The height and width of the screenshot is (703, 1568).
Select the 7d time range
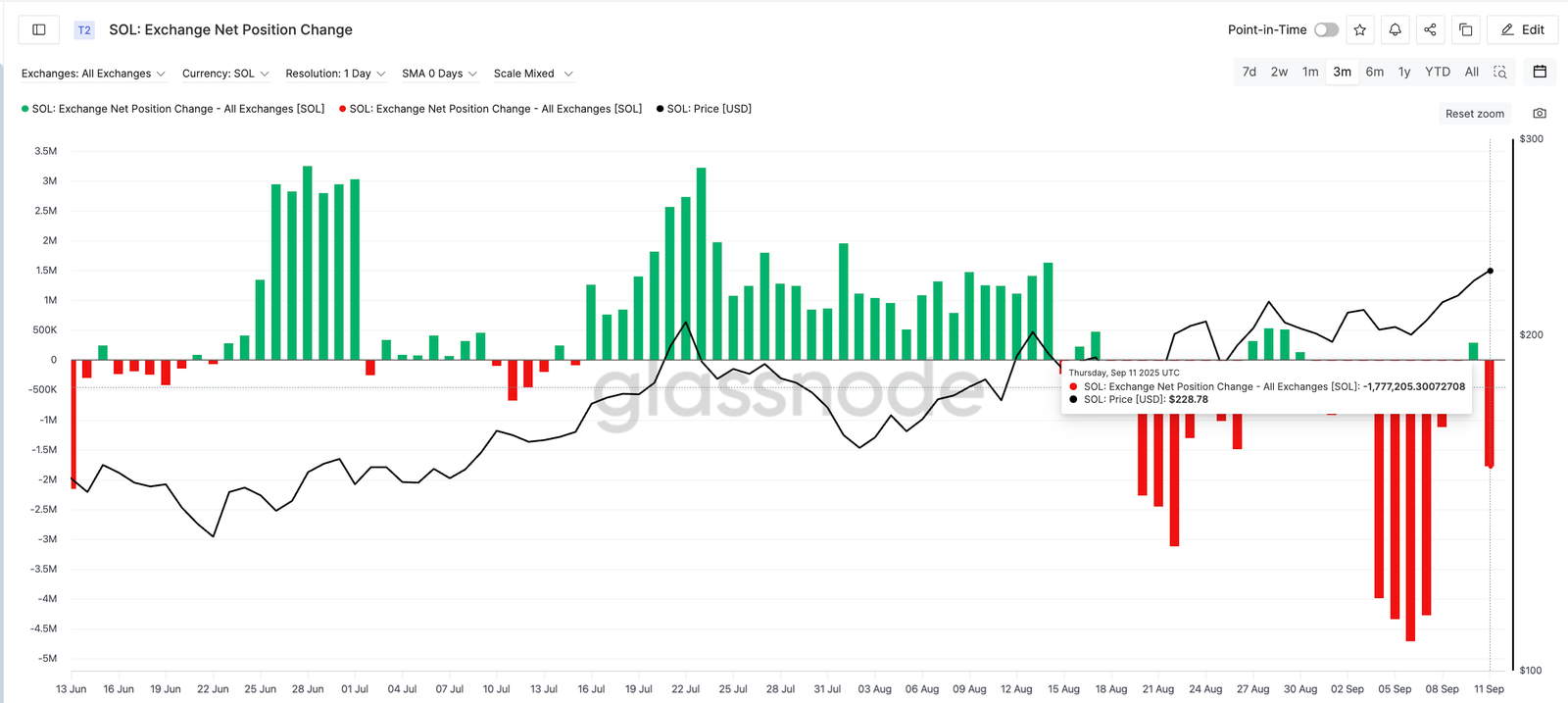(1249, 72)
